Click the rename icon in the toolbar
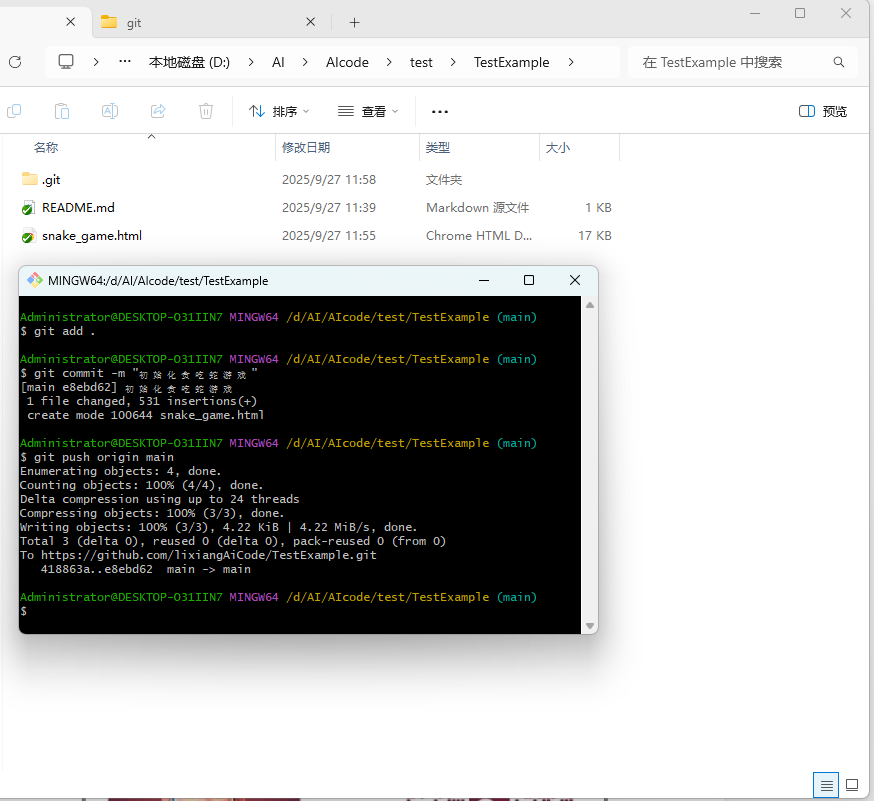Viewport: 874px width, 801px height. (x=111, y=111)
